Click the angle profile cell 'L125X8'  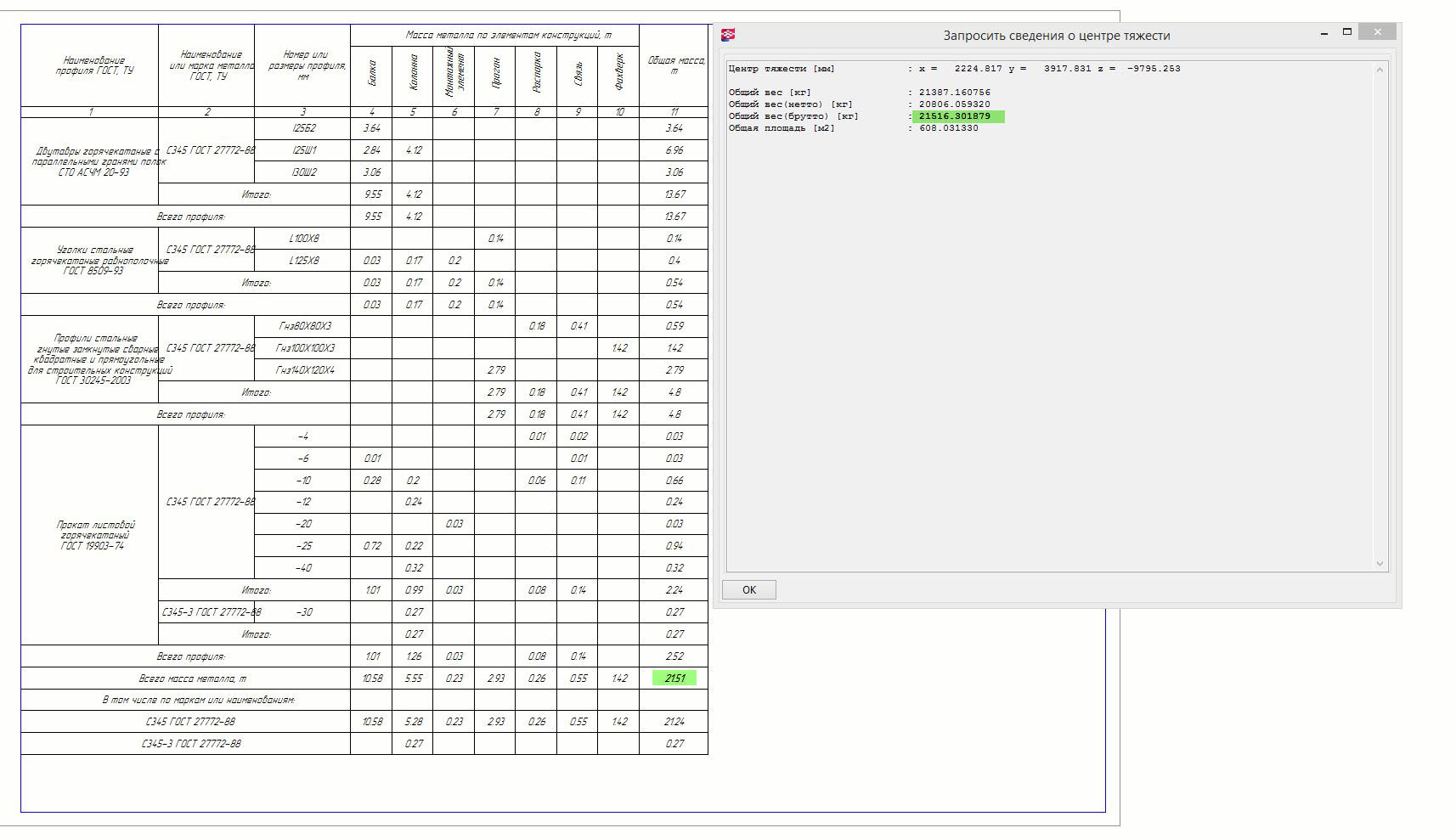[x=303, y=261]
